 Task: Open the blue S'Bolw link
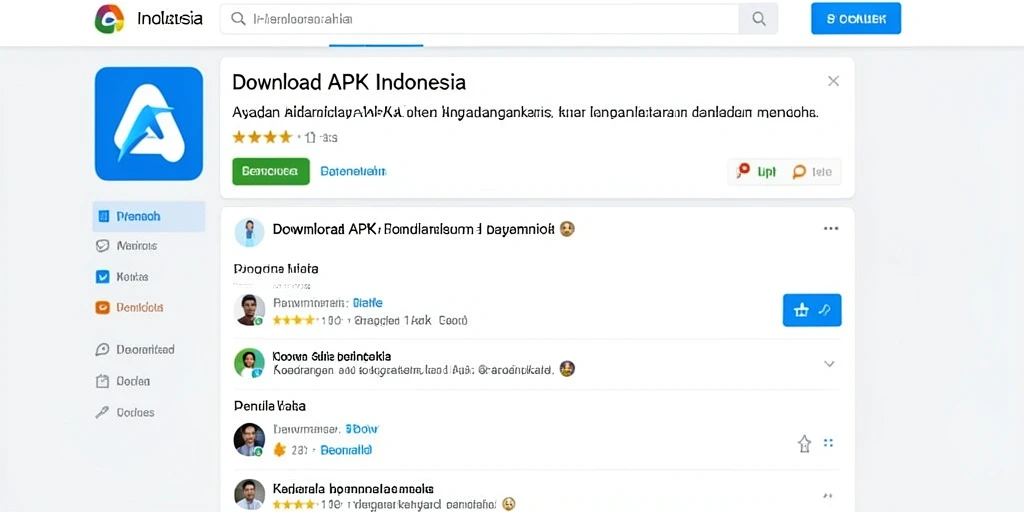362,430
